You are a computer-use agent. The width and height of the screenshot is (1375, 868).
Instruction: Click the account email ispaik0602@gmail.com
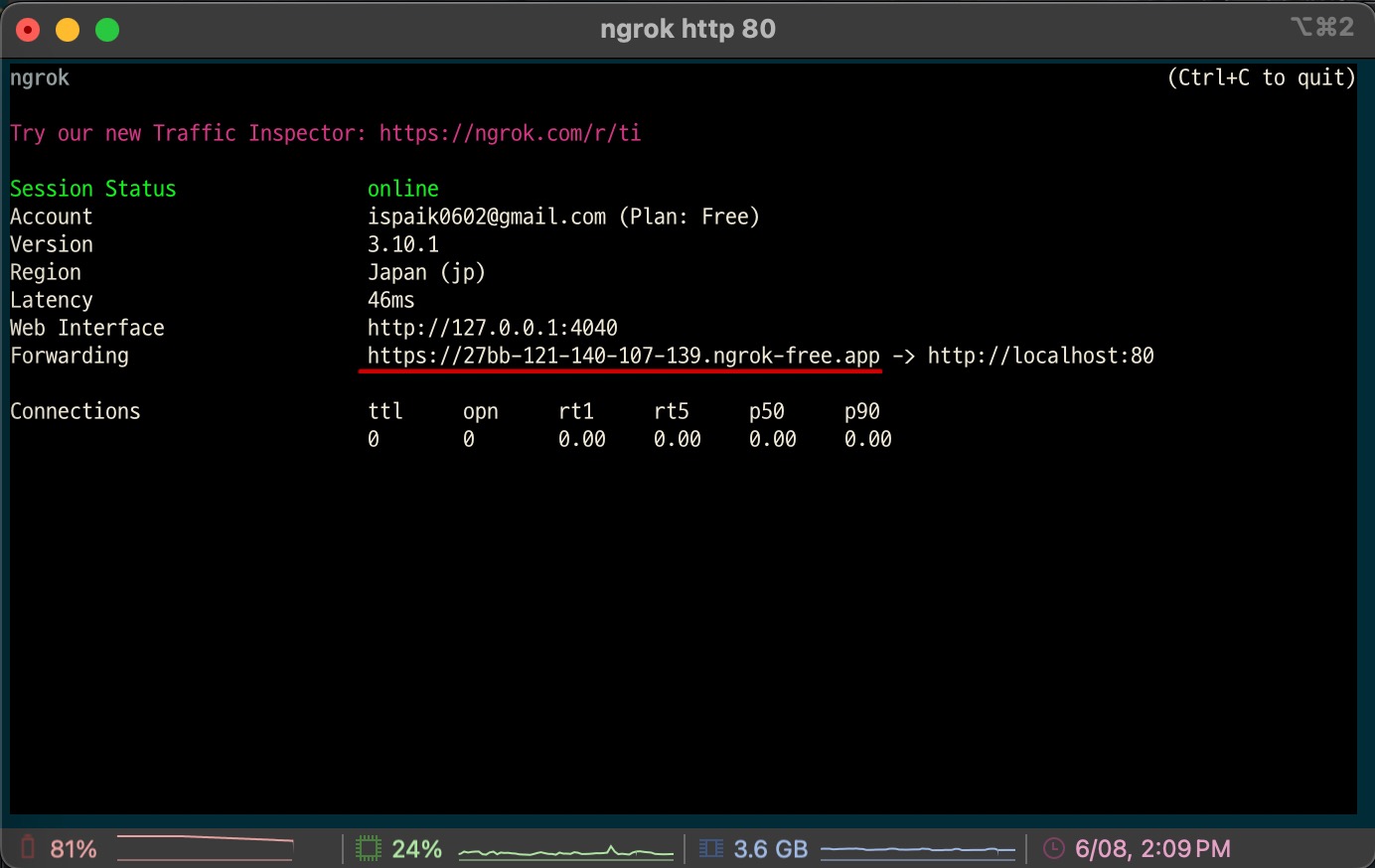[x=487, y=217]
